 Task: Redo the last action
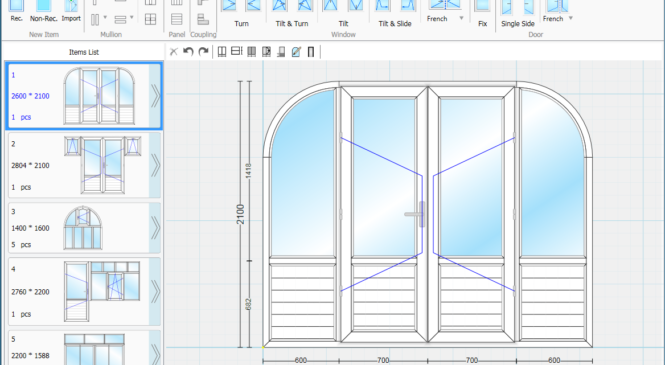tap(204, 52)
